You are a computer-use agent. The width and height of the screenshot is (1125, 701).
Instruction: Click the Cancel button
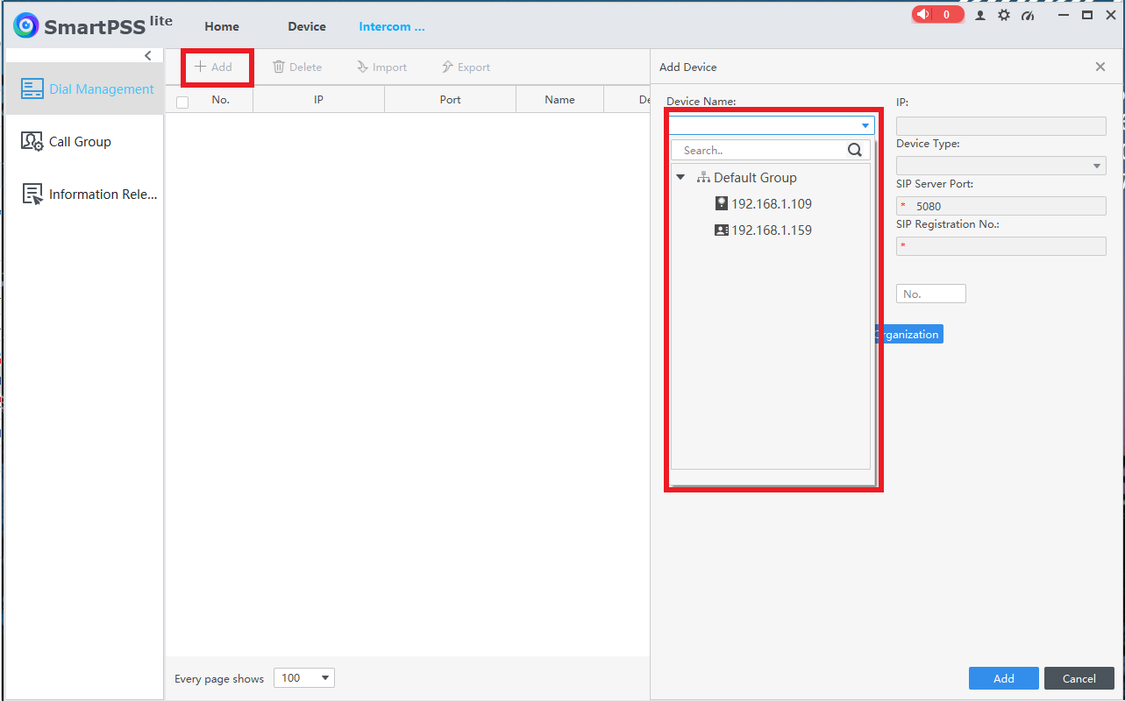pyautogui.click(x=1079, y=678)
